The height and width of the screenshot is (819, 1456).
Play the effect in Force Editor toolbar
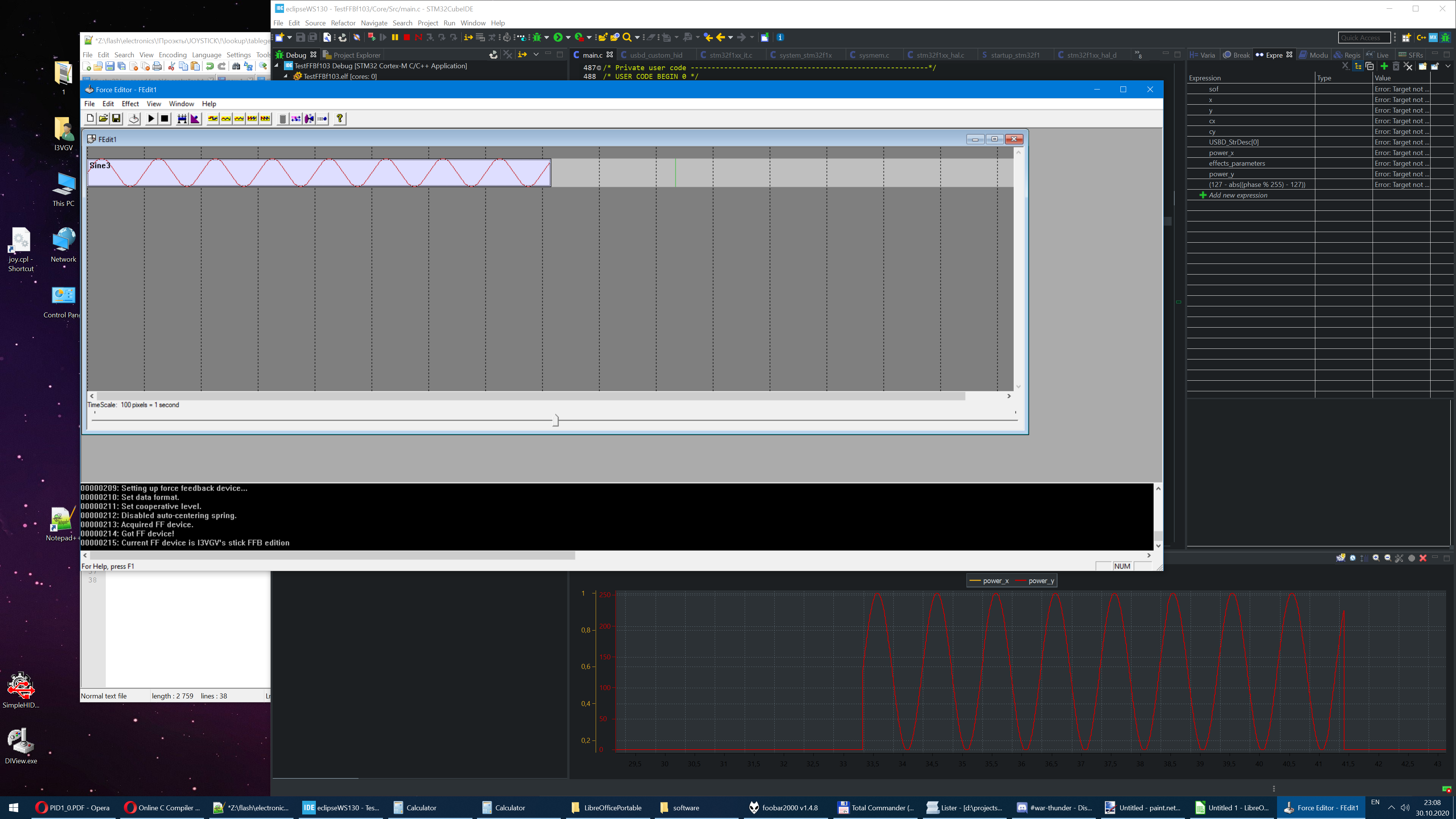pyautogui.click(x=151, y=118)
